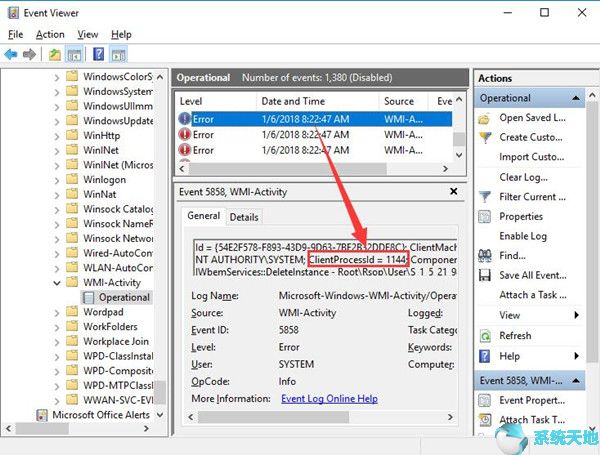Click the Event Viewer title bar icon
Image resolution: width=600 pixels, height=455 pixels.
13,13
